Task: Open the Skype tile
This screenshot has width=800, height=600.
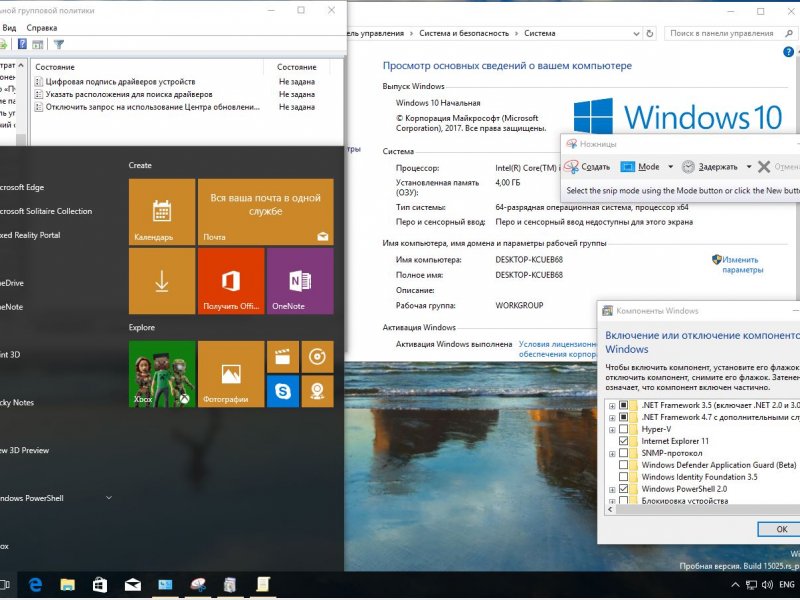Action: (x=283, y=391)
